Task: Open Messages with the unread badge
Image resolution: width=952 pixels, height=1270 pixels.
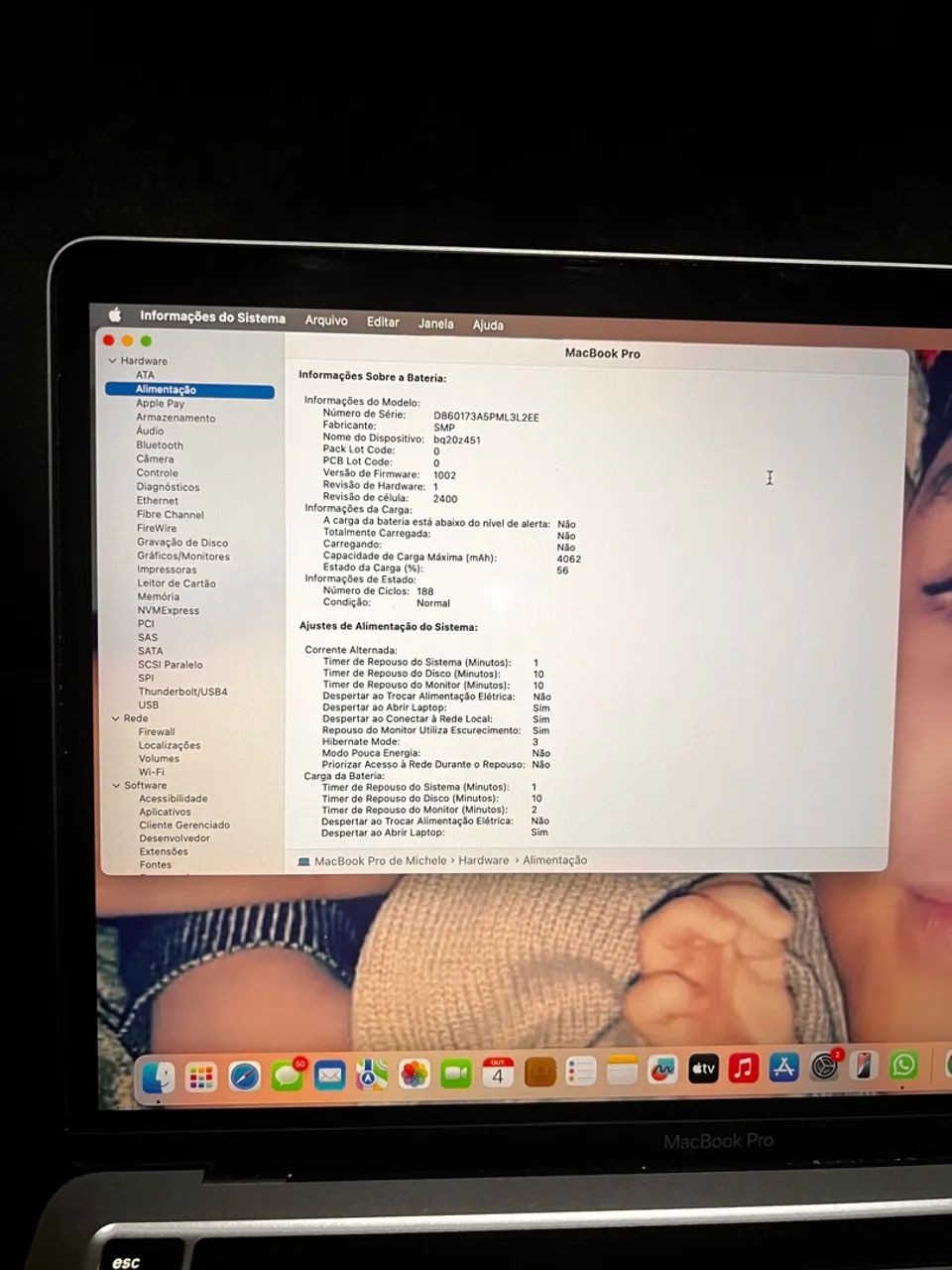Action: 287,1076
